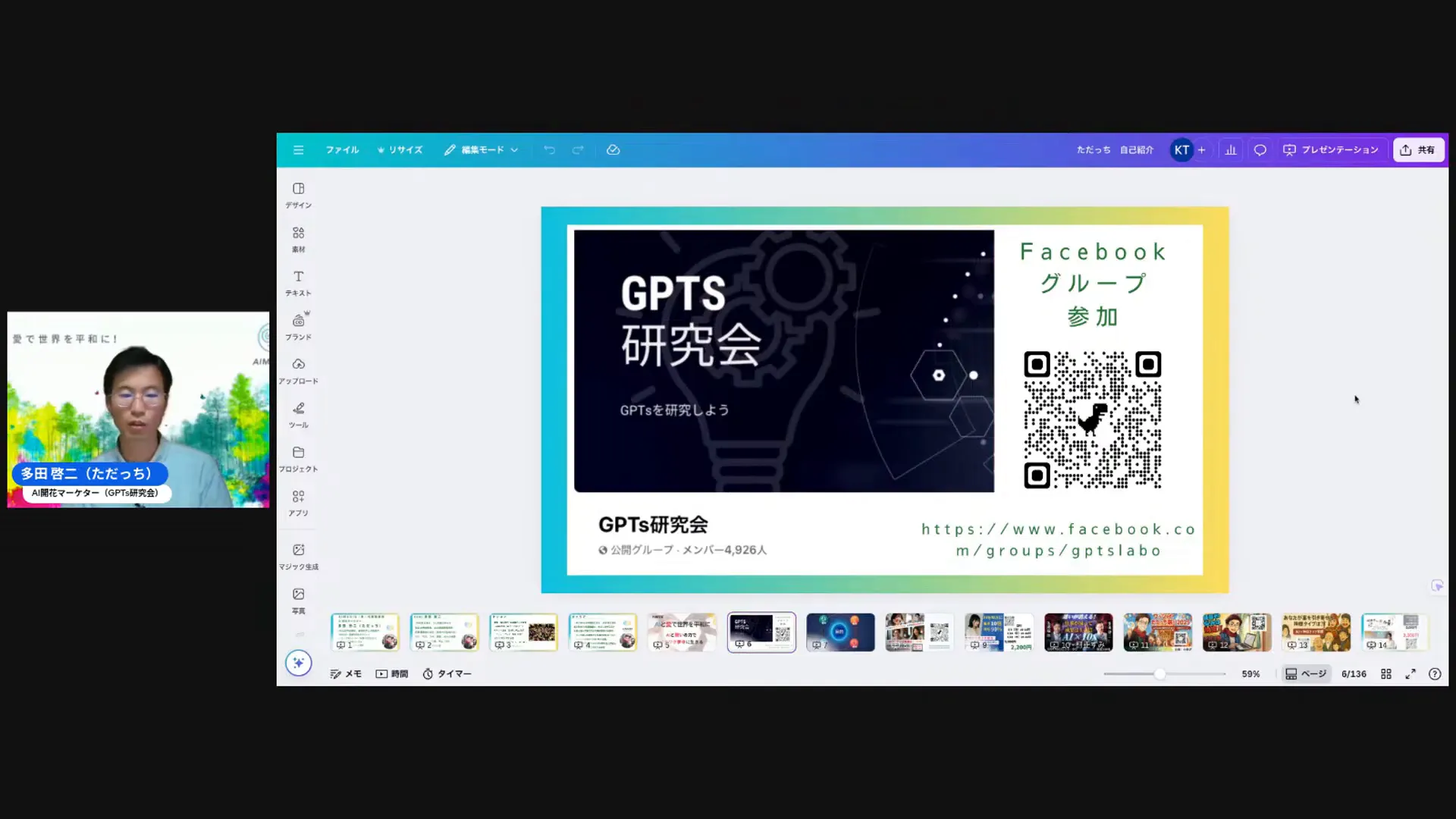
Task: Open the アプリ panel
Action: tap(298, 503)
